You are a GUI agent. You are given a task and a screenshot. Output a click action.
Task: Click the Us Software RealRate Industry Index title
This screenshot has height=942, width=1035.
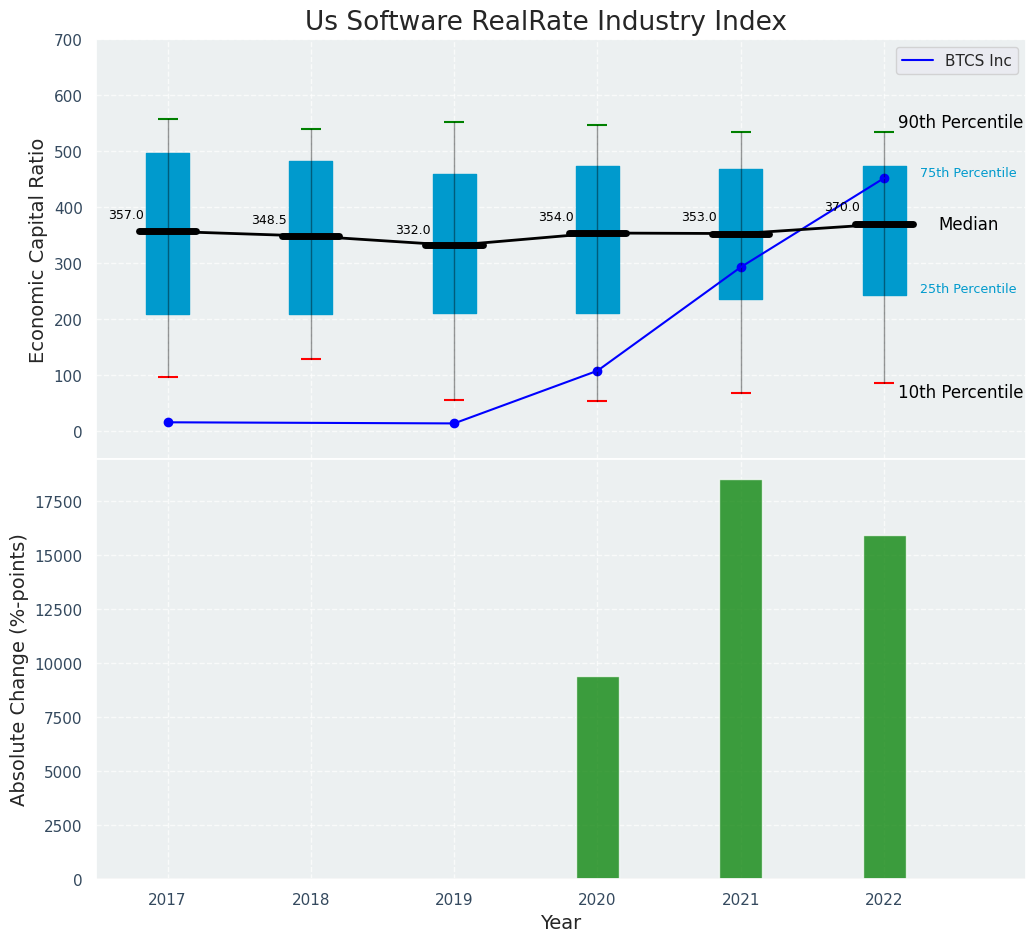[545, 22]
